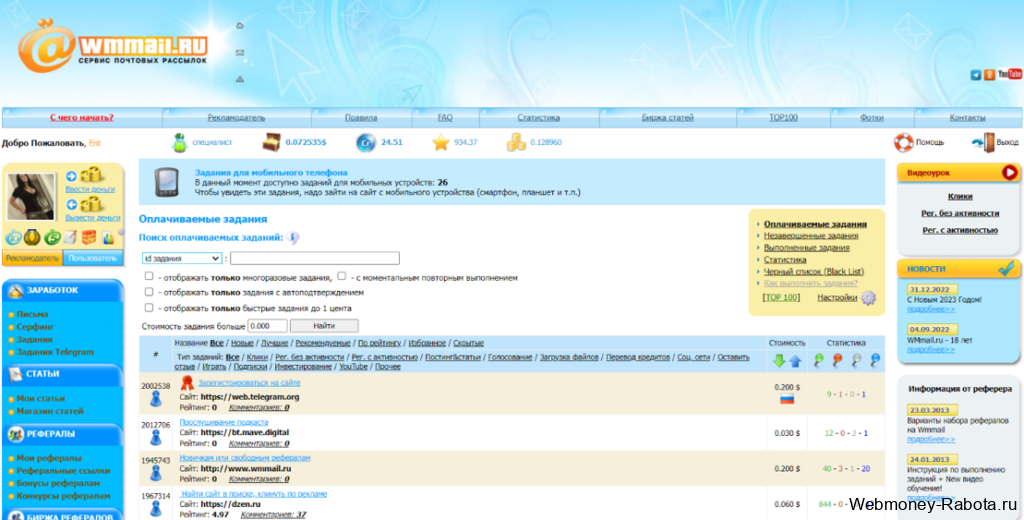Click the notepad with pencil icon
This screenshot has width=1024, height=520.
71,238
